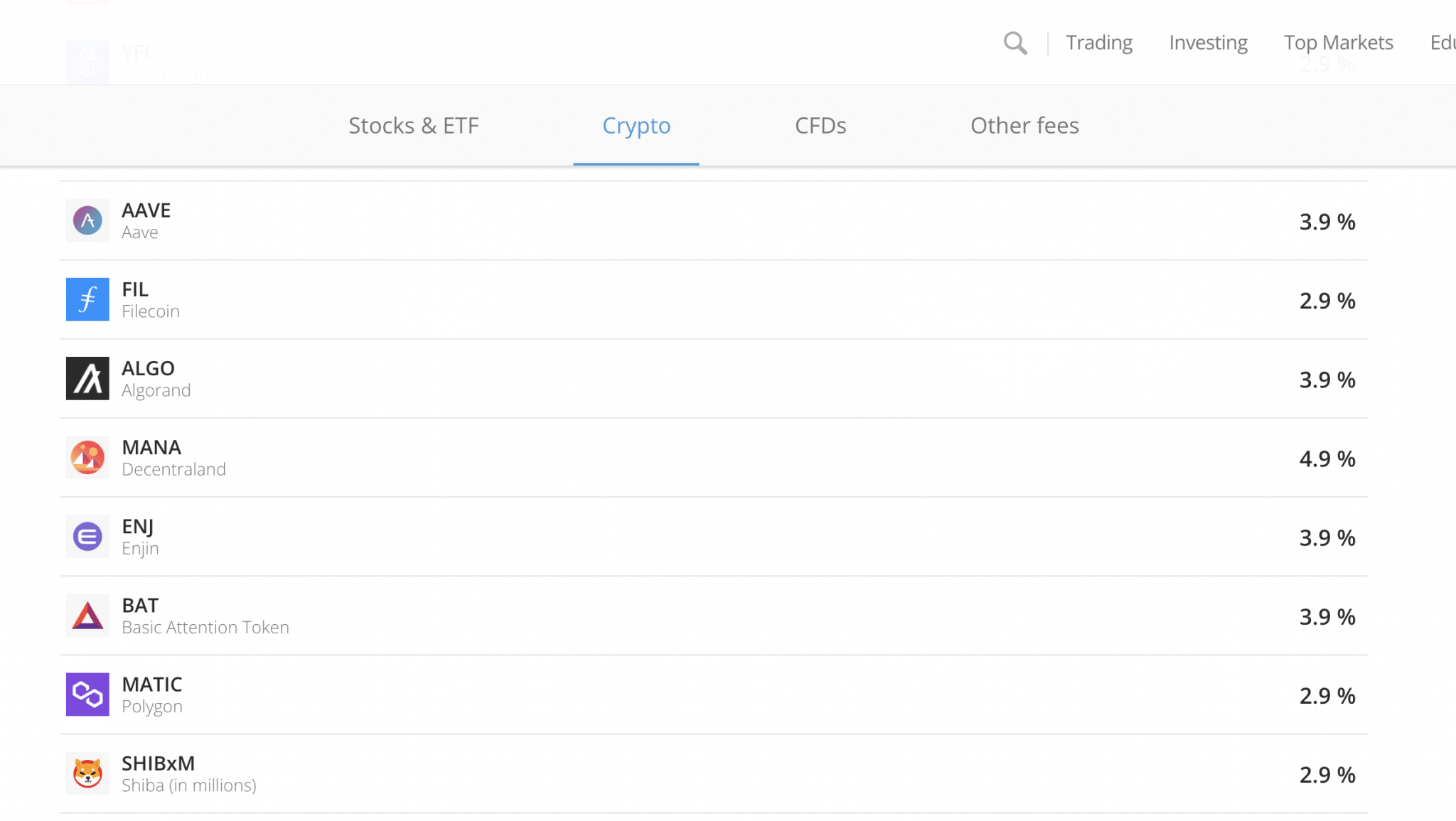1456x821 pixels.
Task: Click the 3.9 % fee for AAVE
Action: coord(1327,222)
